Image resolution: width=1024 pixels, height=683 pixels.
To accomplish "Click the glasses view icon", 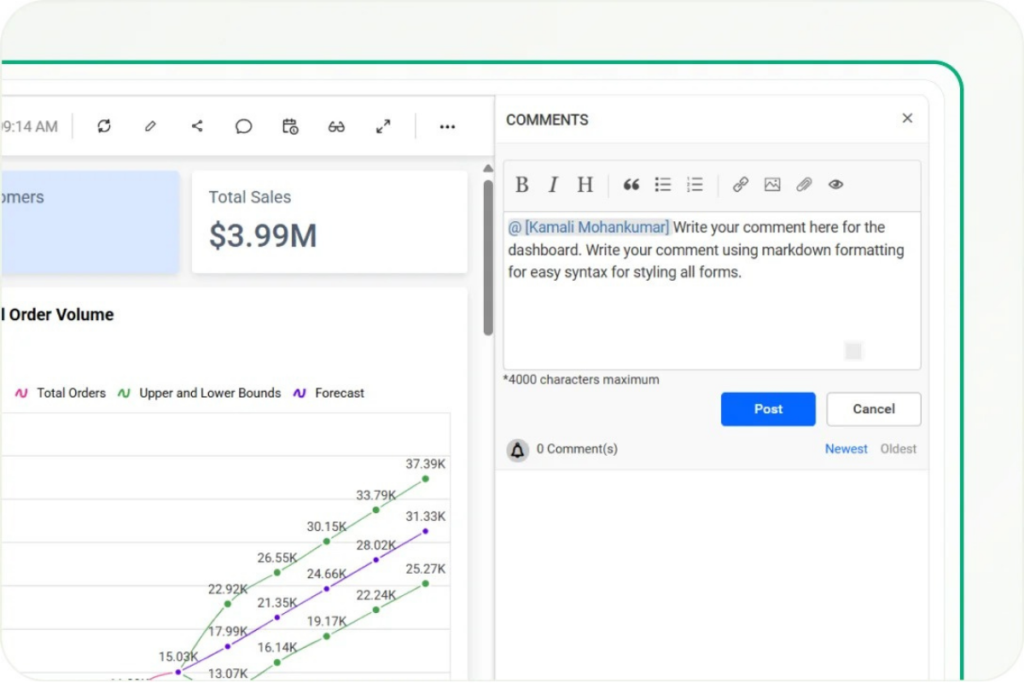I will 336,127.
